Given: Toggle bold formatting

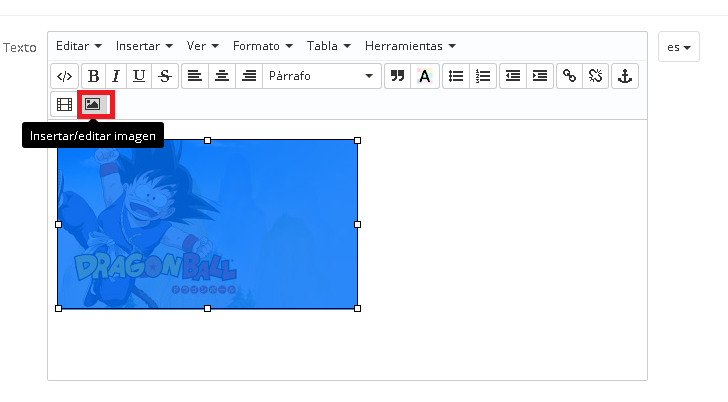Looking at the screenshot, I should tap(93, 76).
